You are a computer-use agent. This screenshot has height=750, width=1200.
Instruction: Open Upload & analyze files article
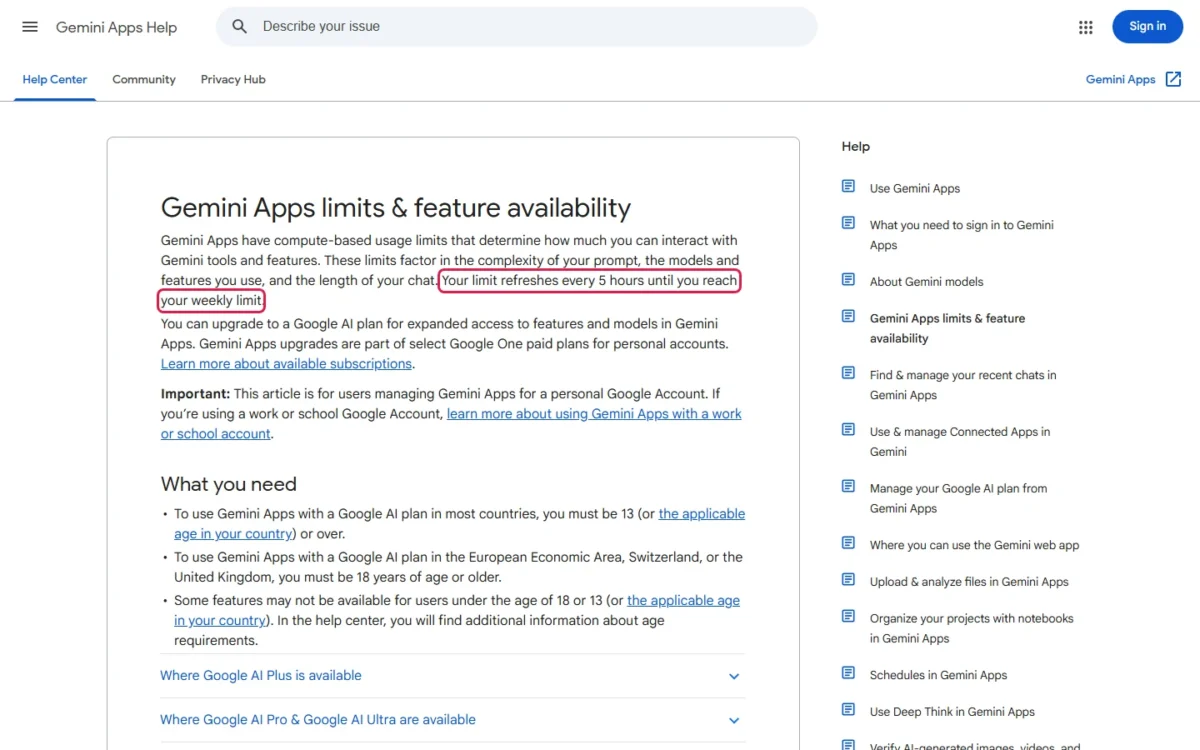click(969, 582)
